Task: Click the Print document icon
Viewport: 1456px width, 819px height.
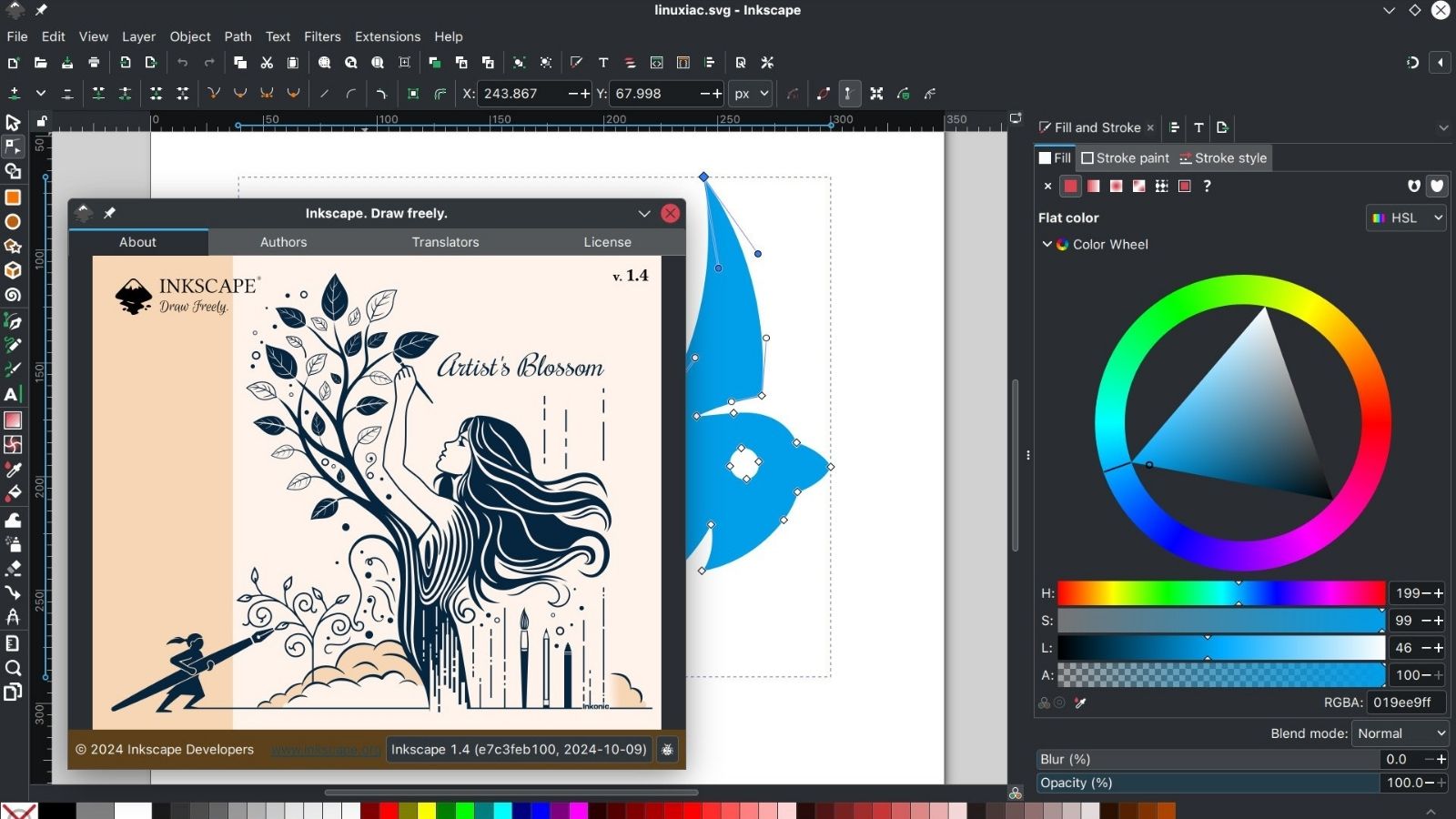Action: pyautogui.click(x=94, y=63)
